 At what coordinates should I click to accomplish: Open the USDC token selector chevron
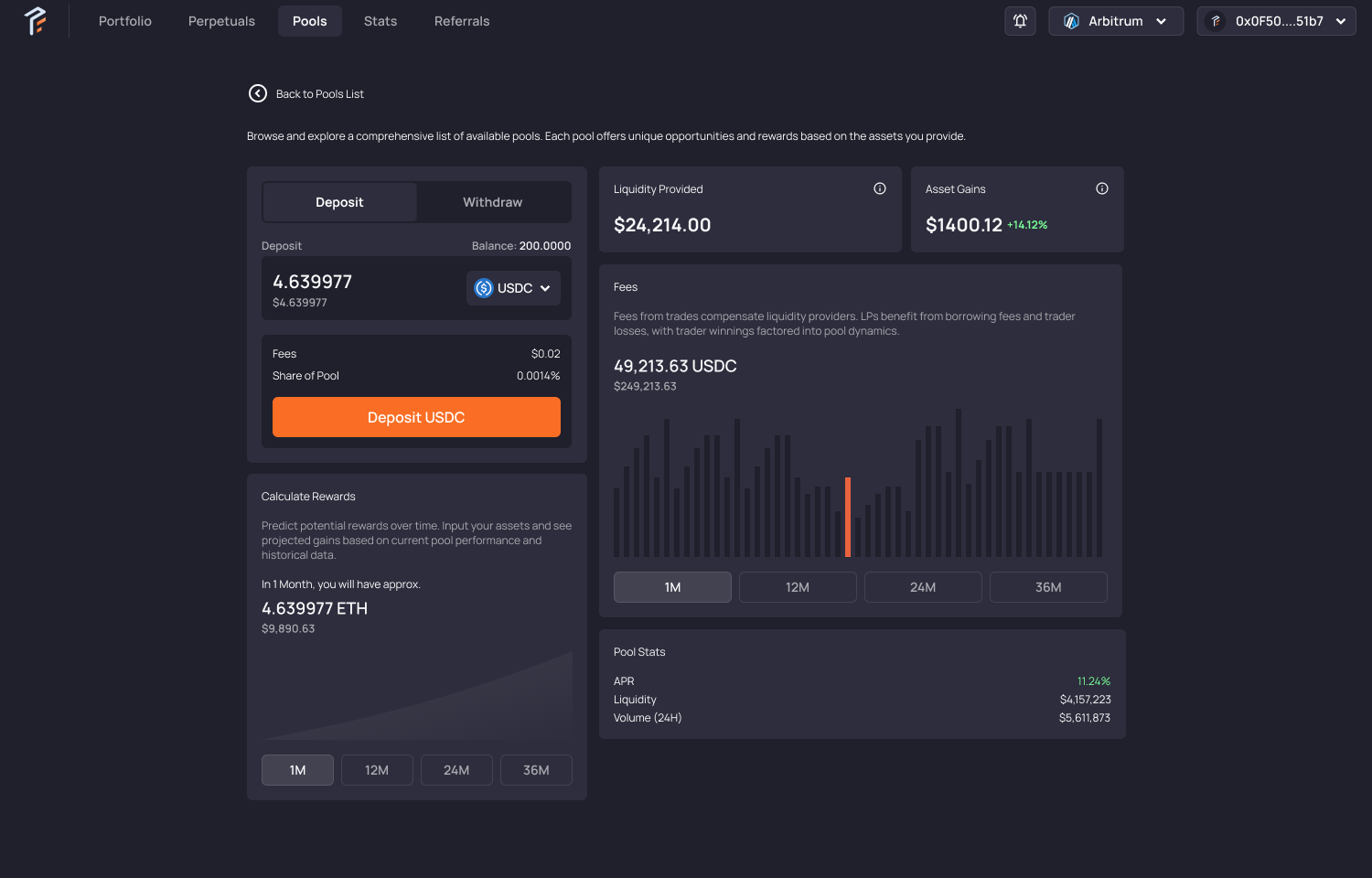pos(545,288)
